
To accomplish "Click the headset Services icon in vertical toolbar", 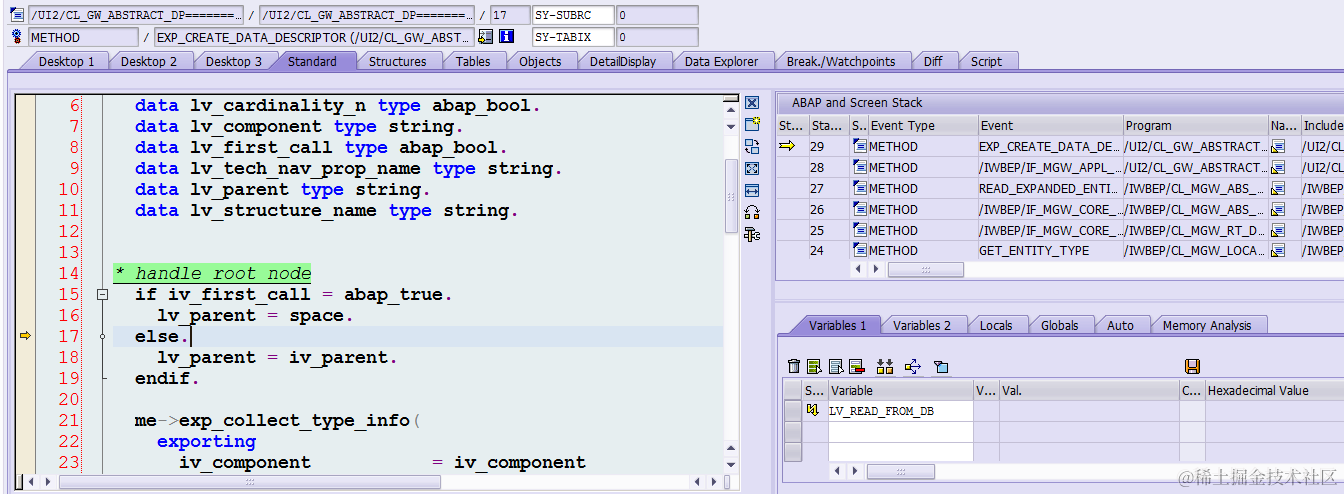I will coord(752,212).
